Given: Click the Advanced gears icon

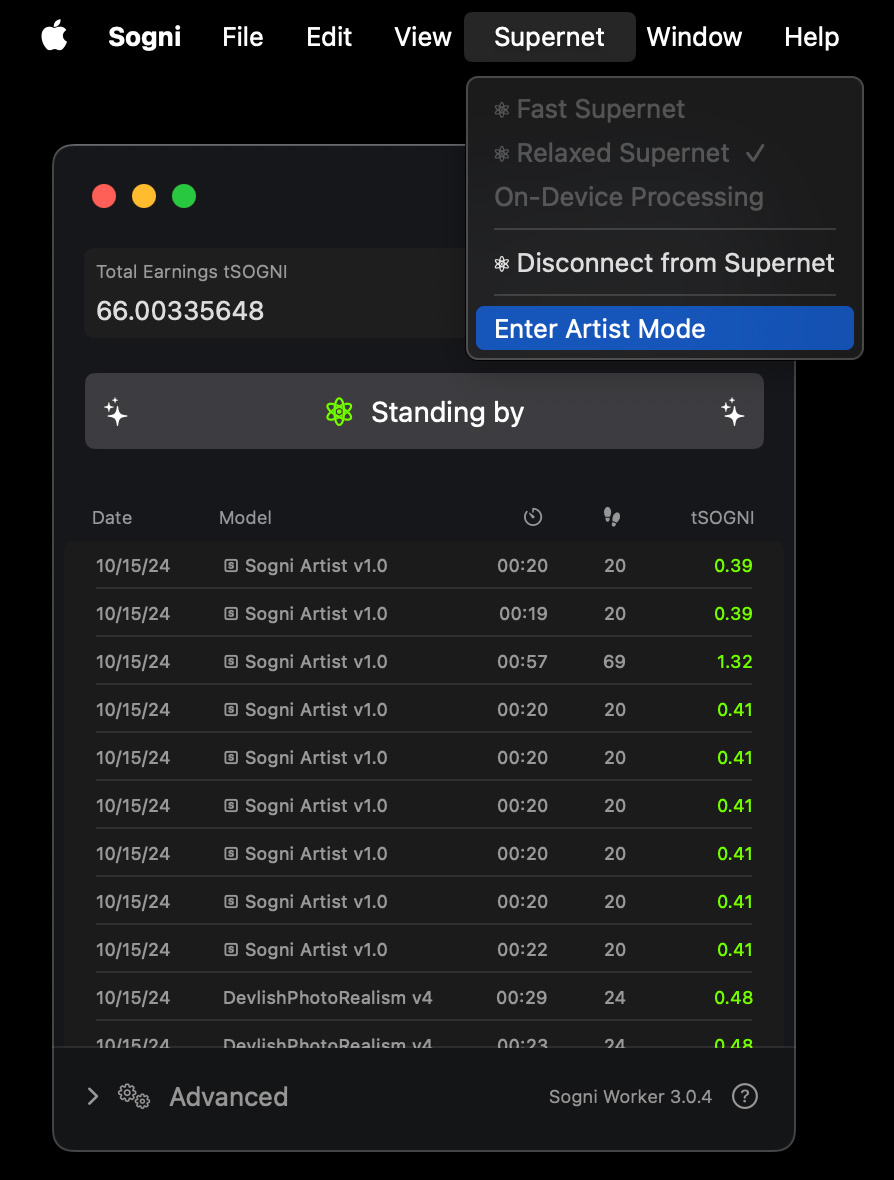Looking at the screenshot, I should [134, 1096].
